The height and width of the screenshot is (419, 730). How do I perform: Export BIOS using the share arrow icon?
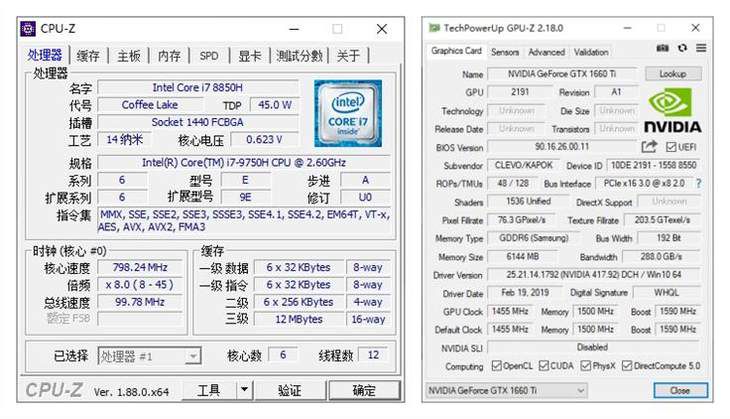point(649,147)
